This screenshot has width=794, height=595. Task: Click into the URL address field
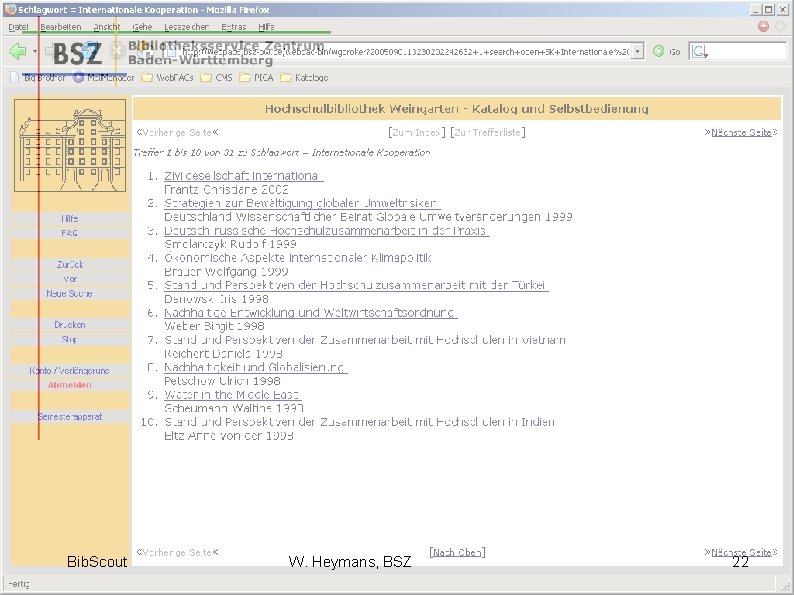400,51
